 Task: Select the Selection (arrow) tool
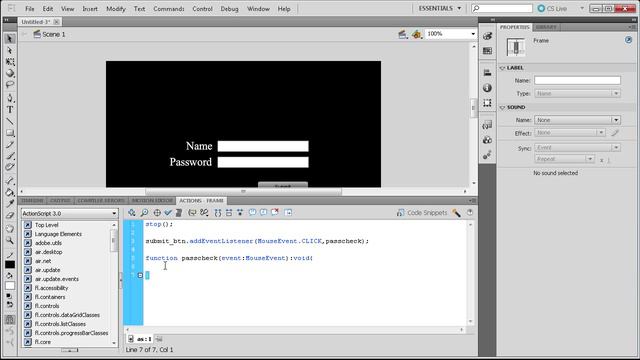(x=10, y=39)
